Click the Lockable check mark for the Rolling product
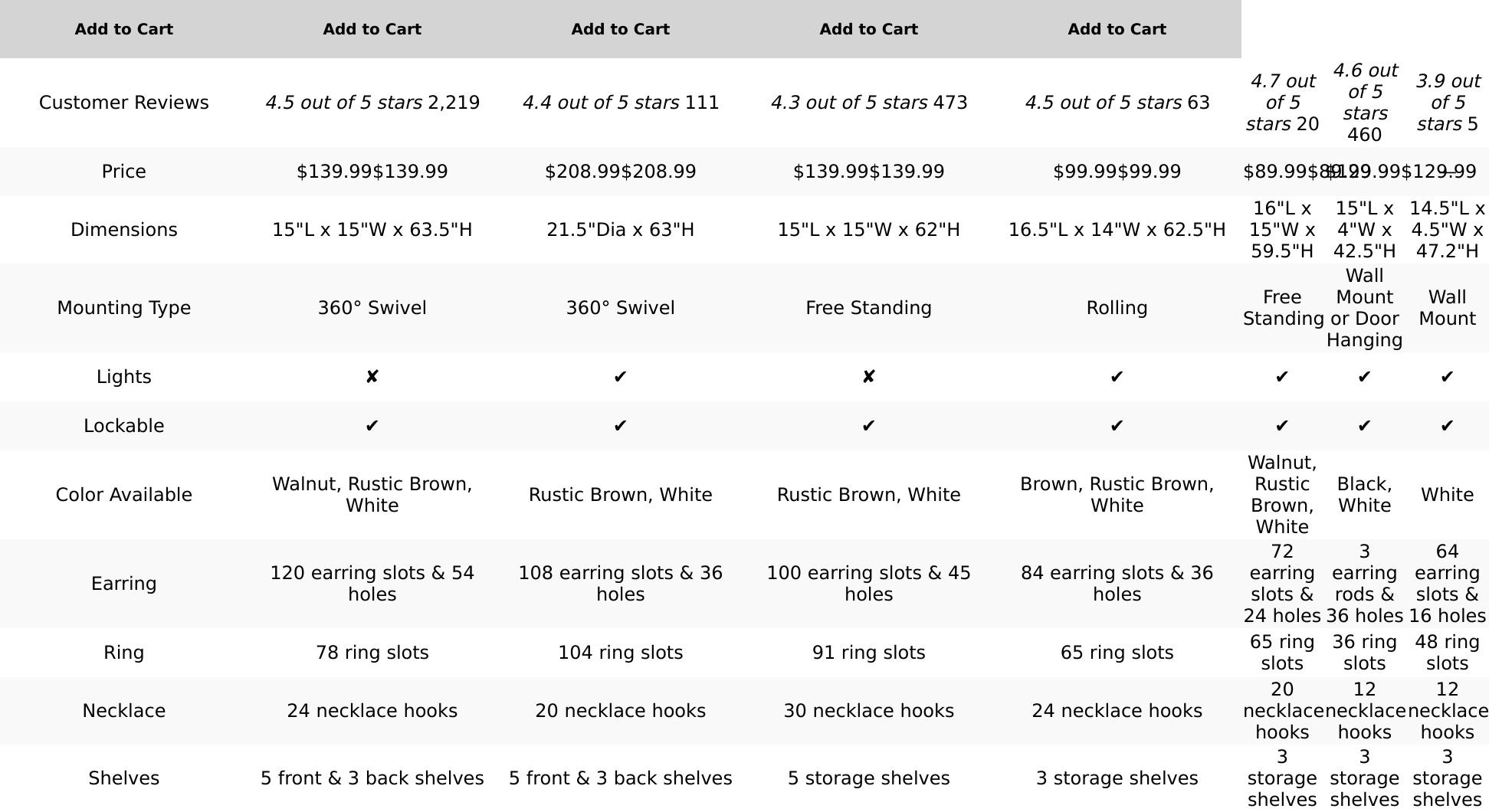The height and width of the screenshot is (812, 1489). [x=1117, y=426]
